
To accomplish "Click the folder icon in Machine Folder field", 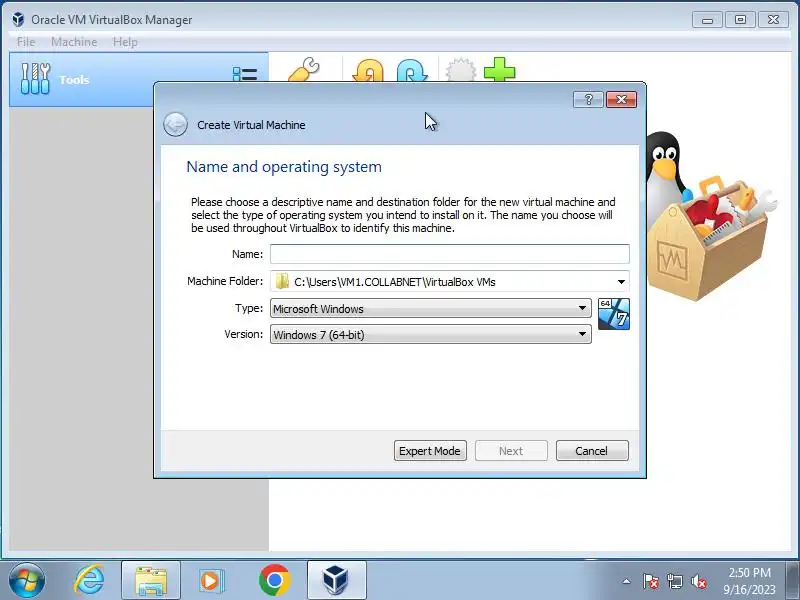I will coord(282,282).
